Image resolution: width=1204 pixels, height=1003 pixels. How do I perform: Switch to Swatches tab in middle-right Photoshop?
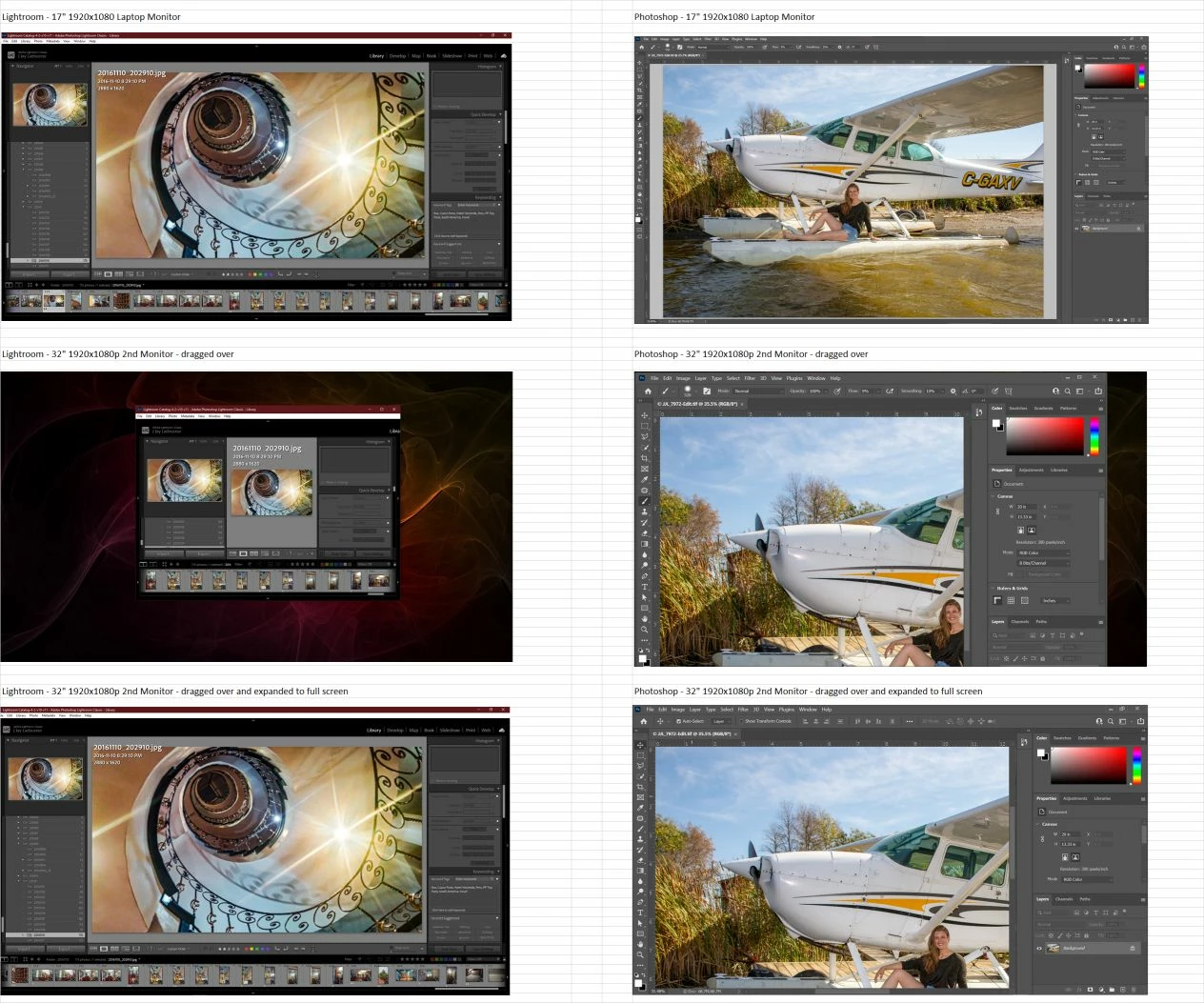point(1018,409)
